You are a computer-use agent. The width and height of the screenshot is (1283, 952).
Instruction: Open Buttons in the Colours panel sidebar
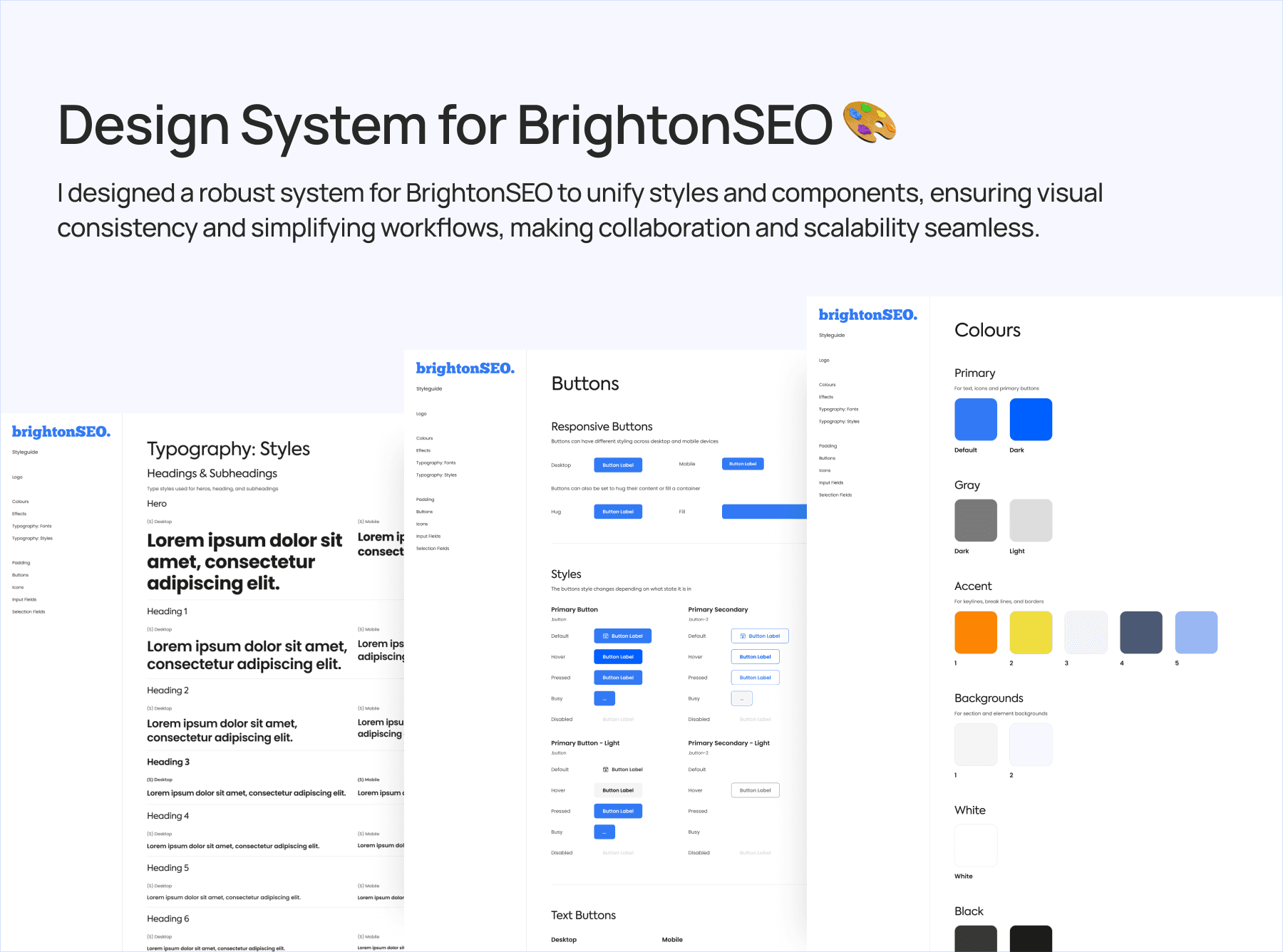[x=828, y=458]
